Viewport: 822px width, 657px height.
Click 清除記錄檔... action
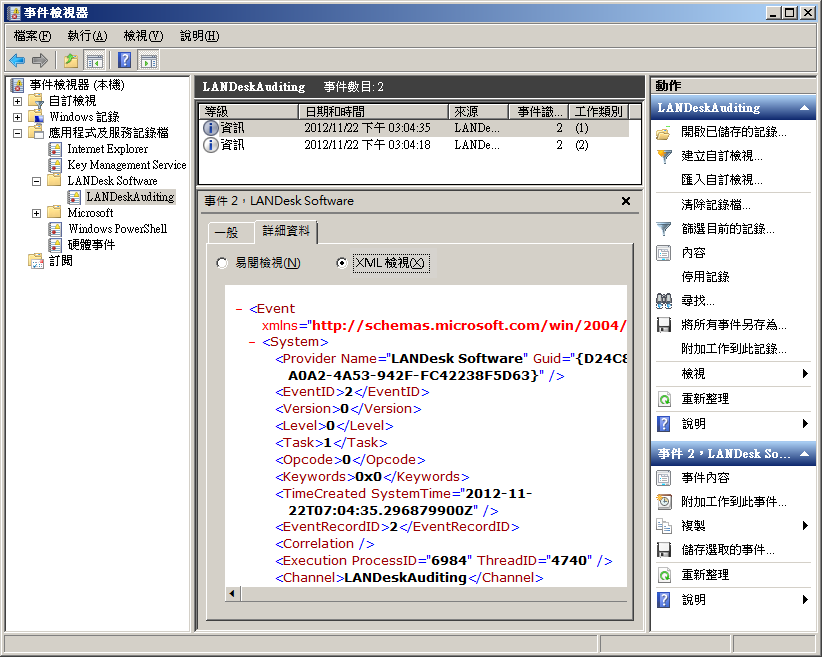(716, 204)
